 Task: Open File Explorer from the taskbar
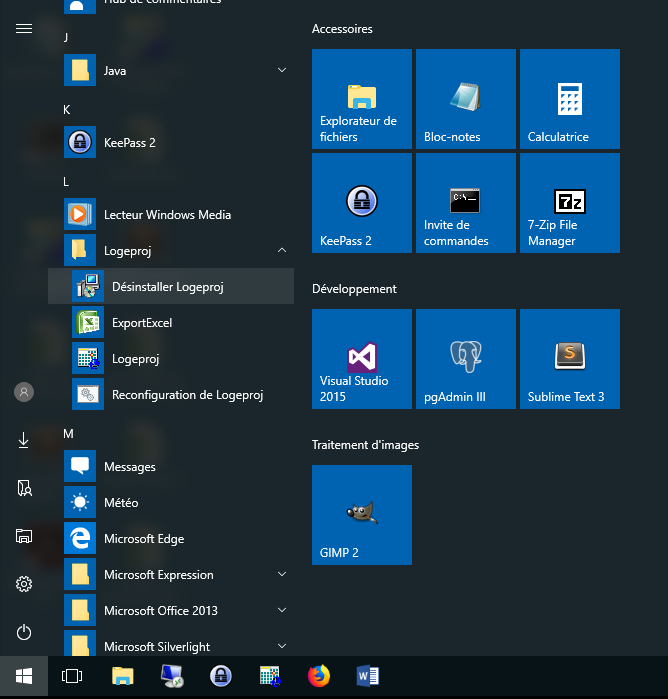(123, 676)
